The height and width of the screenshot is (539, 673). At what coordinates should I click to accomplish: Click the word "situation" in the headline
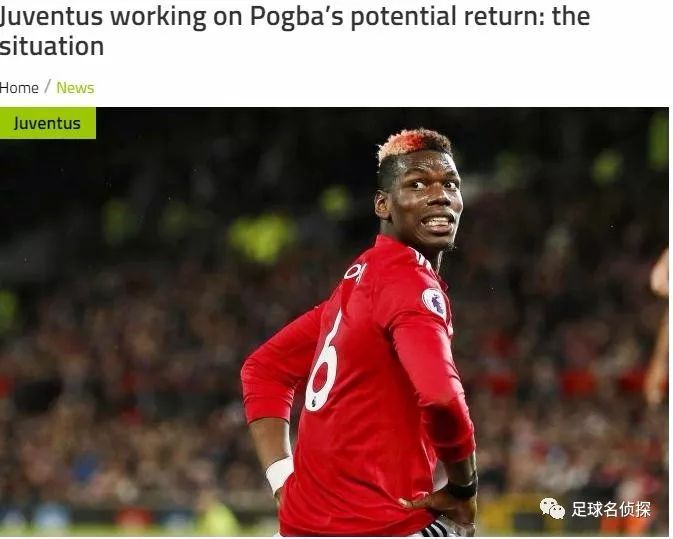(52, 46)
